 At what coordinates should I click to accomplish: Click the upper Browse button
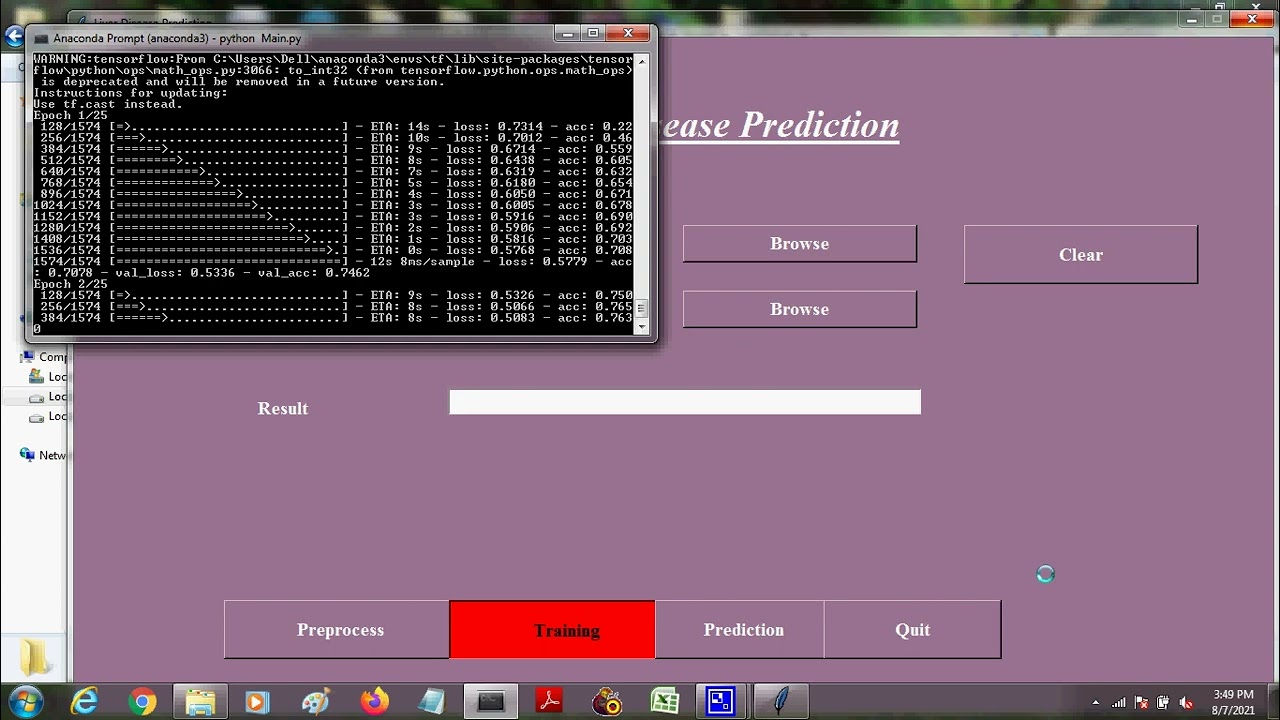point(800,244)
